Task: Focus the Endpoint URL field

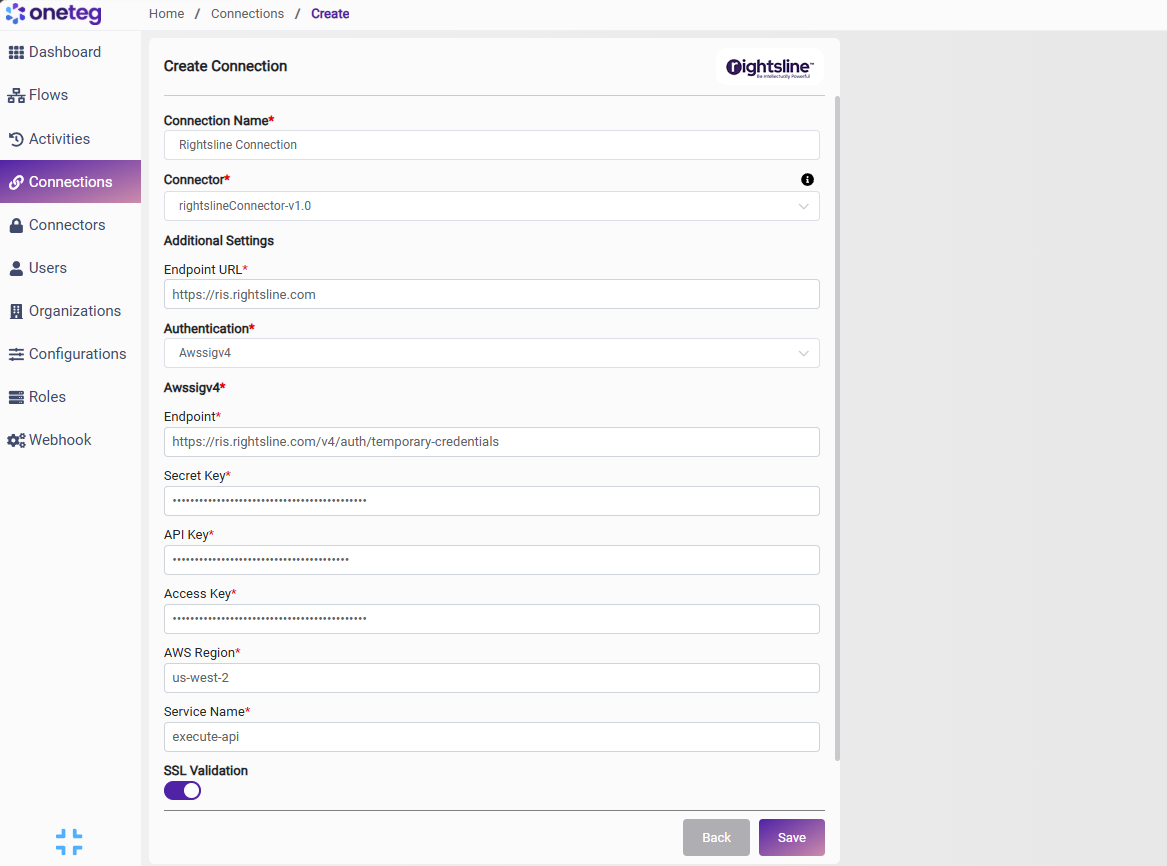Action: (491, 295)
